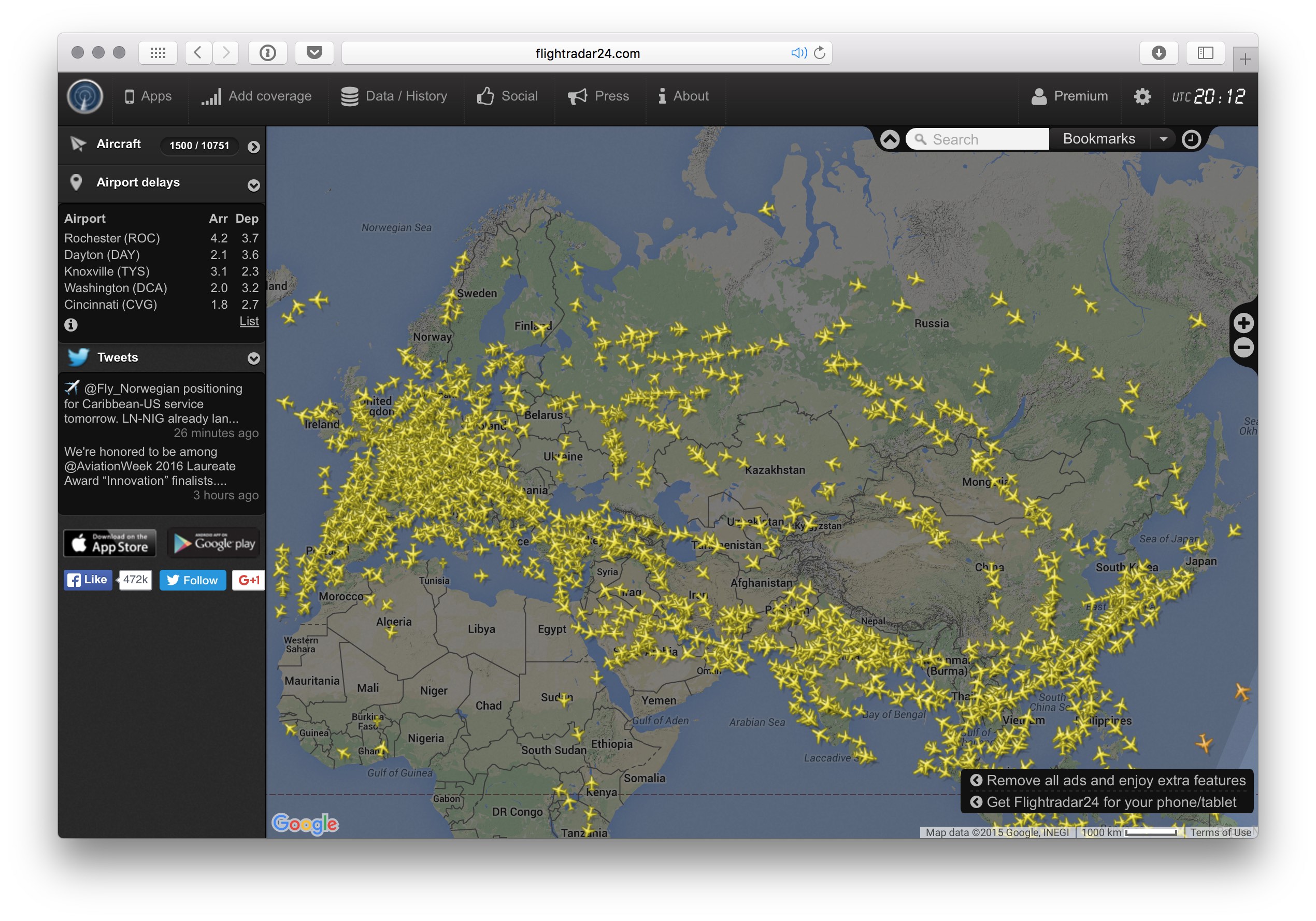Viewport: 1316px width, 921px height.
Task: Expand the Aircraft filter arrow button
Action: (x=254, y=145)
